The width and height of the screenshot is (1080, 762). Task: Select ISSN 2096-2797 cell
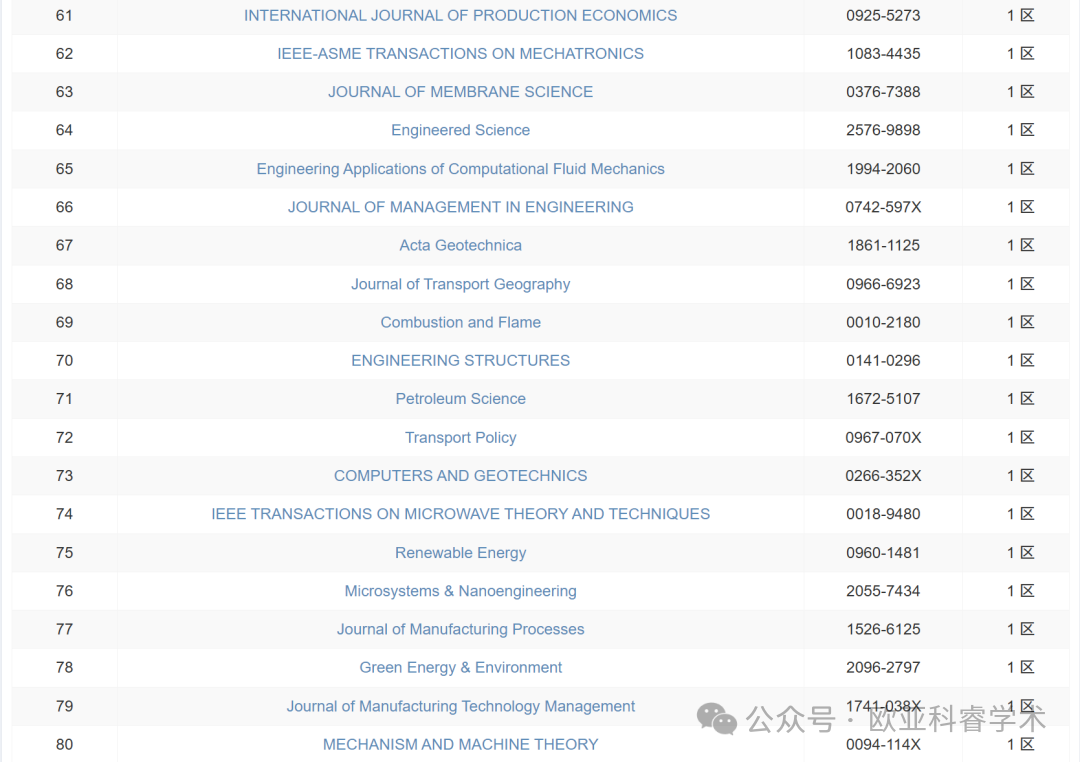[883, 668]
